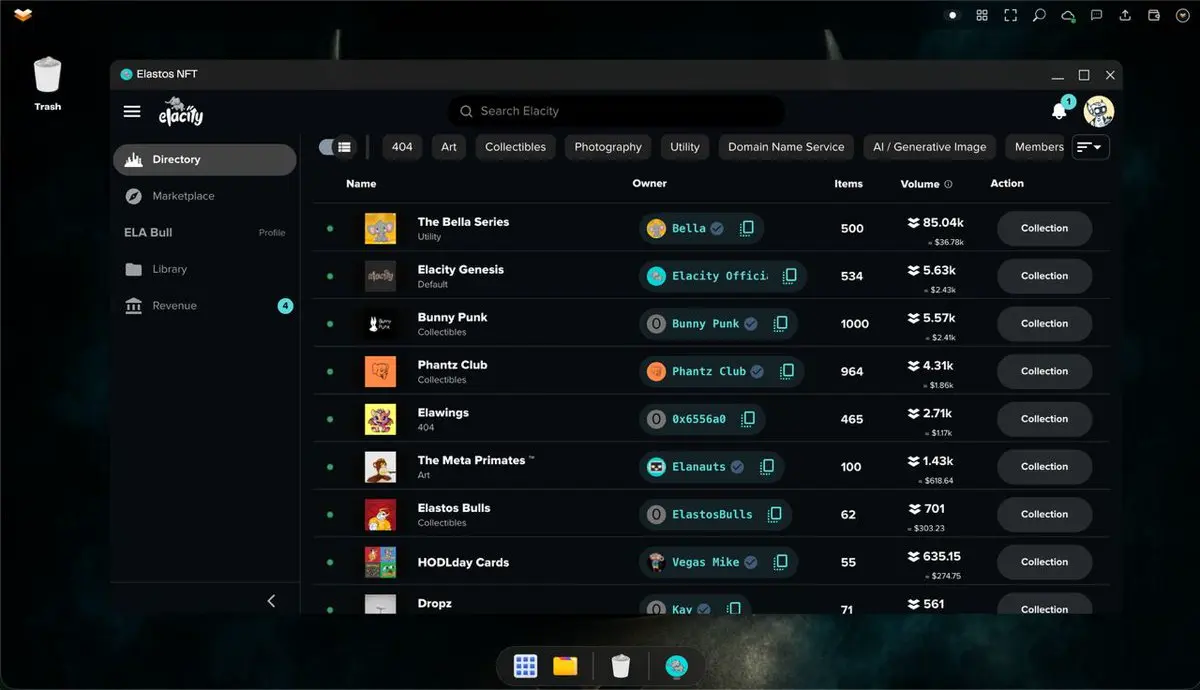Image resolution: width=1200 pixels, height=690 pixels.
Task: Click the widgets grid icon in top bar
Action: pos(982,15)
